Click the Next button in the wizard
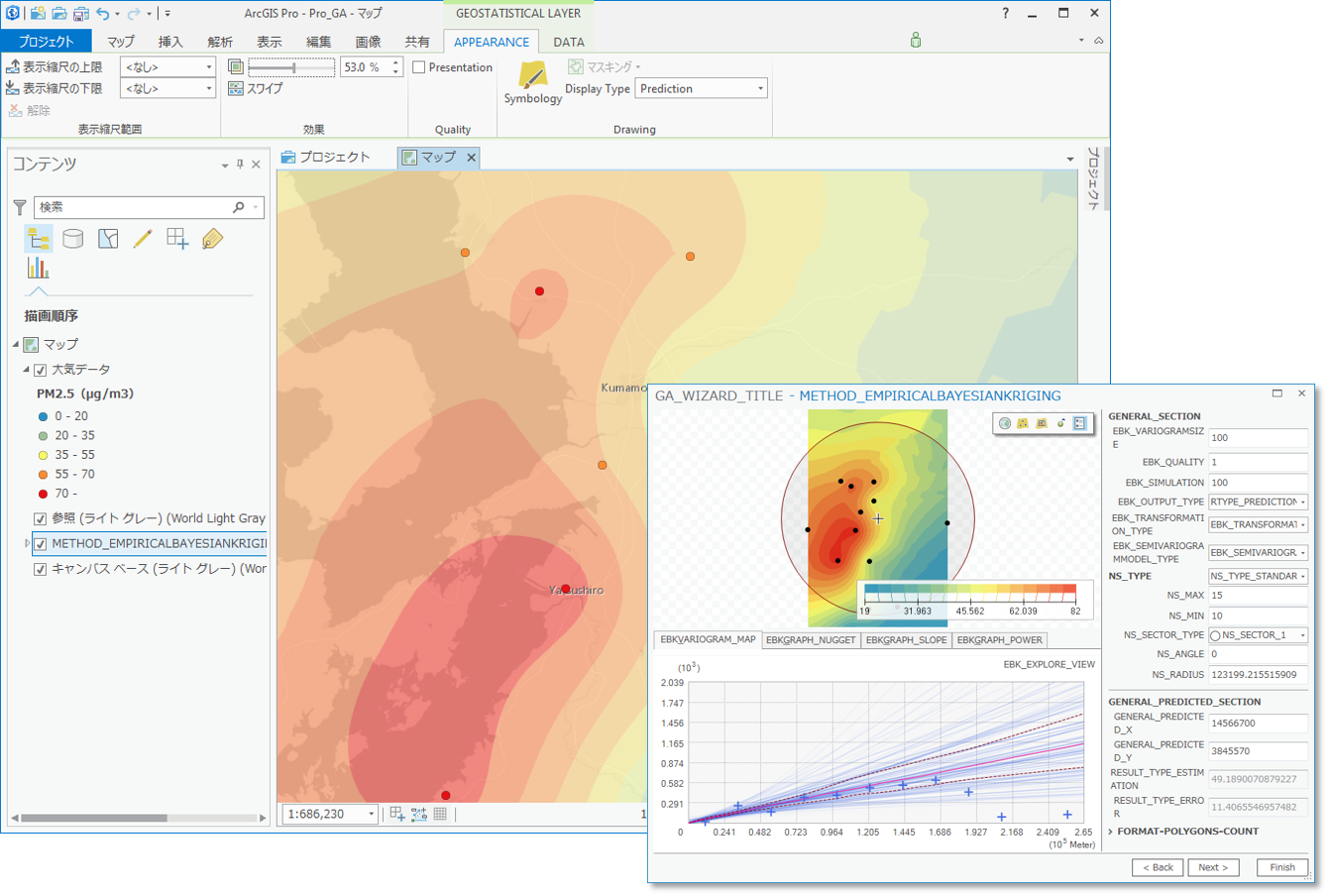 coord(1213,867)
